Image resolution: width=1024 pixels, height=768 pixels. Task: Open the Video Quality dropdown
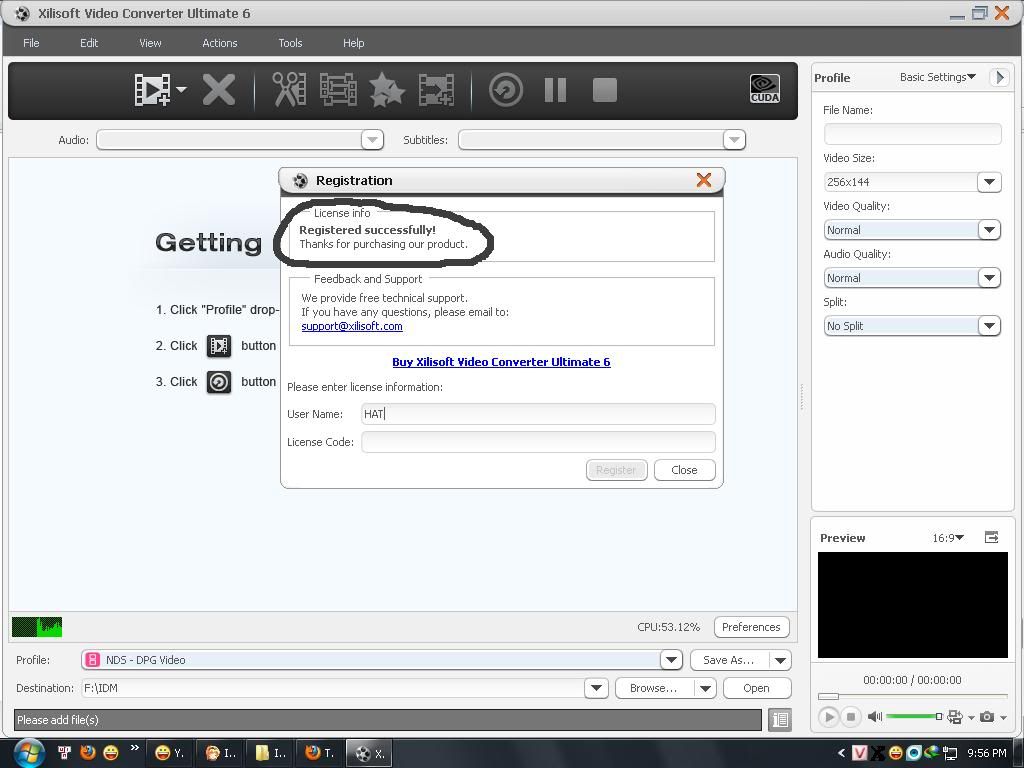coord(989,230)
